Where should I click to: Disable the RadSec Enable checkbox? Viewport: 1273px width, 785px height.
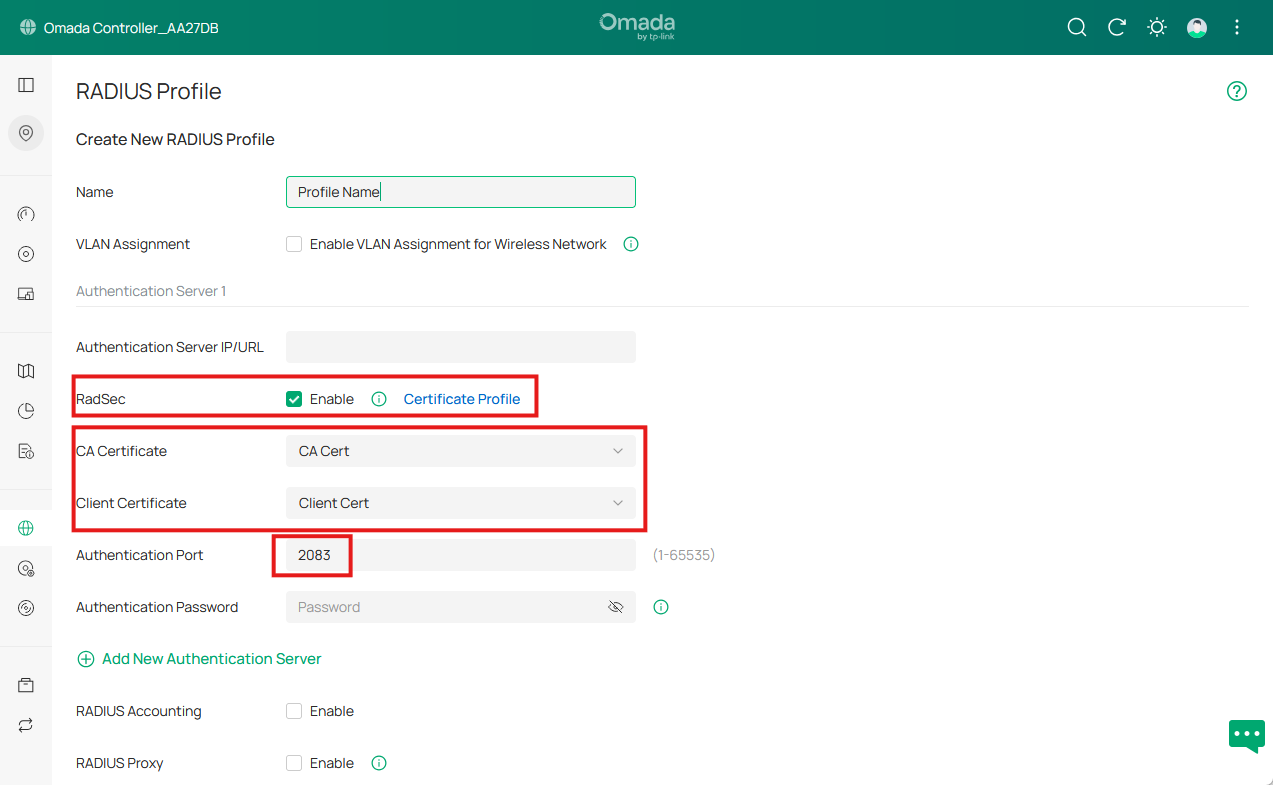(294, 398)
